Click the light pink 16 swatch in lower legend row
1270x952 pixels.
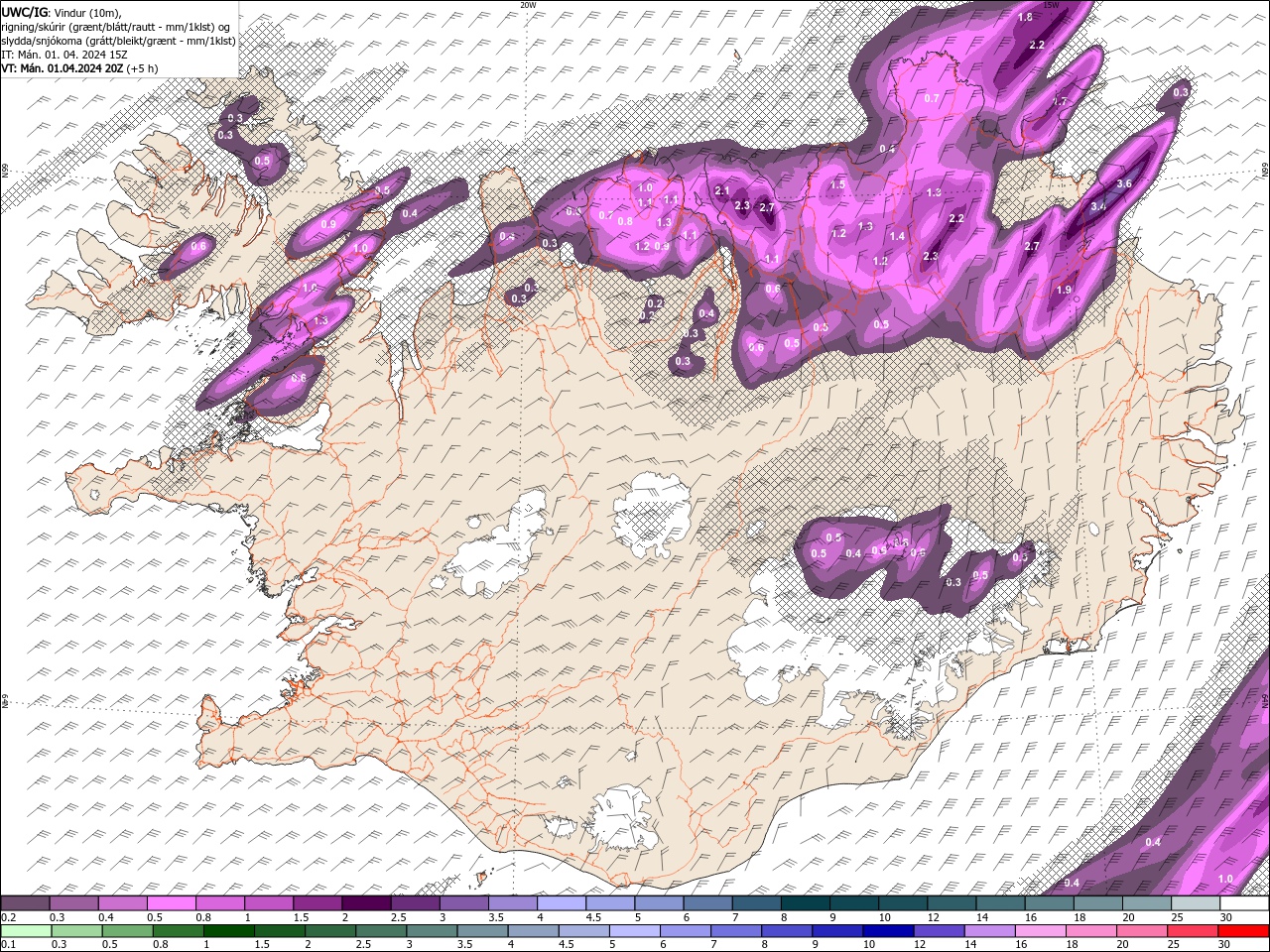pyautogui.click(x=1039, y=931)
